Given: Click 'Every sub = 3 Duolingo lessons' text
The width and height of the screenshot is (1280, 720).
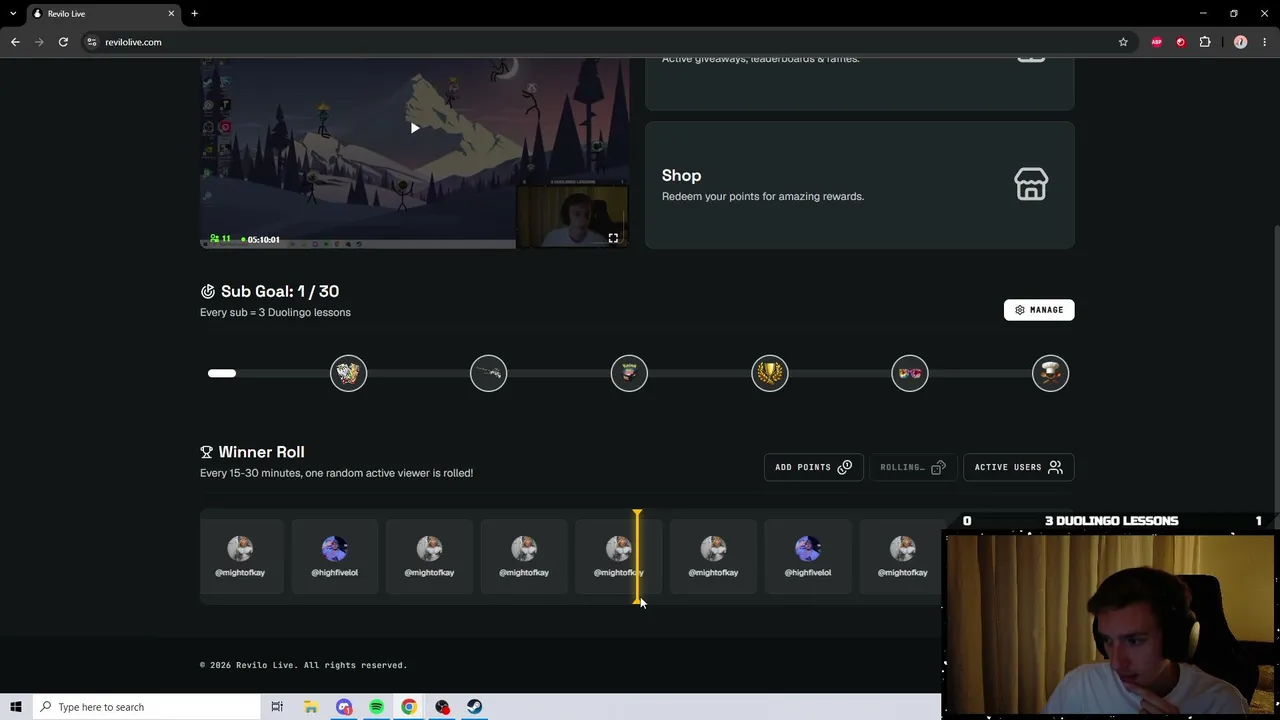Looking at the screenshot, I should click(275, 312).
